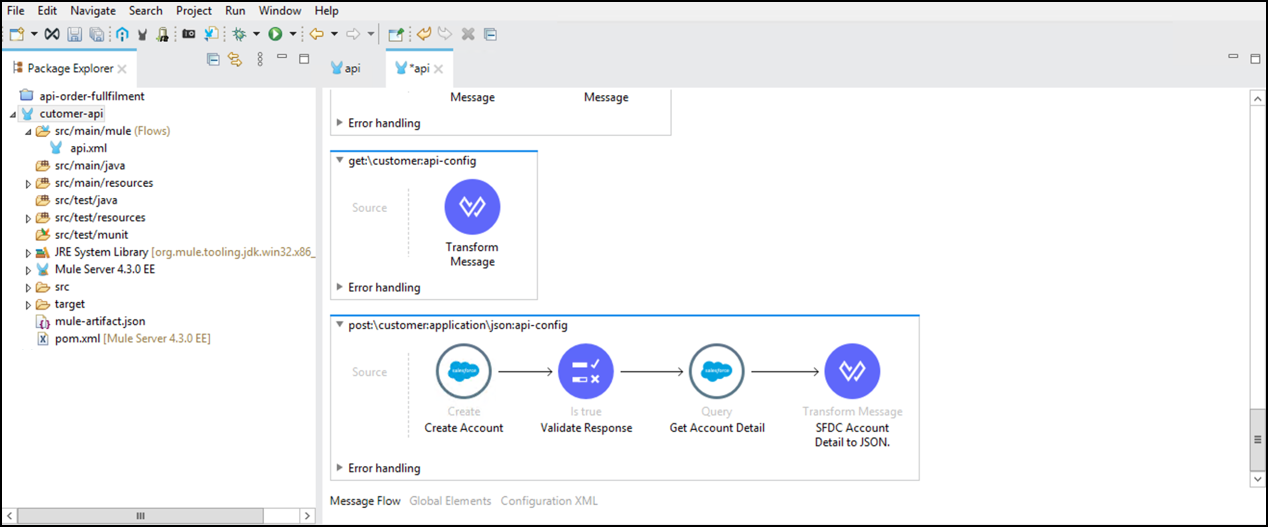Expand the target folder

coord(28,304)
